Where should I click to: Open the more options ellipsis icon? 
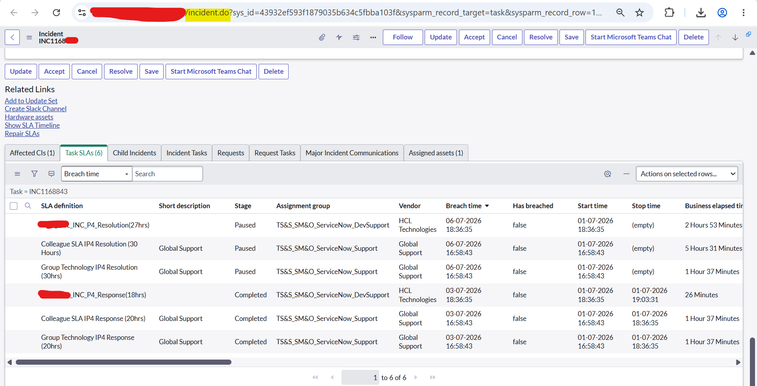pos(373,37)
